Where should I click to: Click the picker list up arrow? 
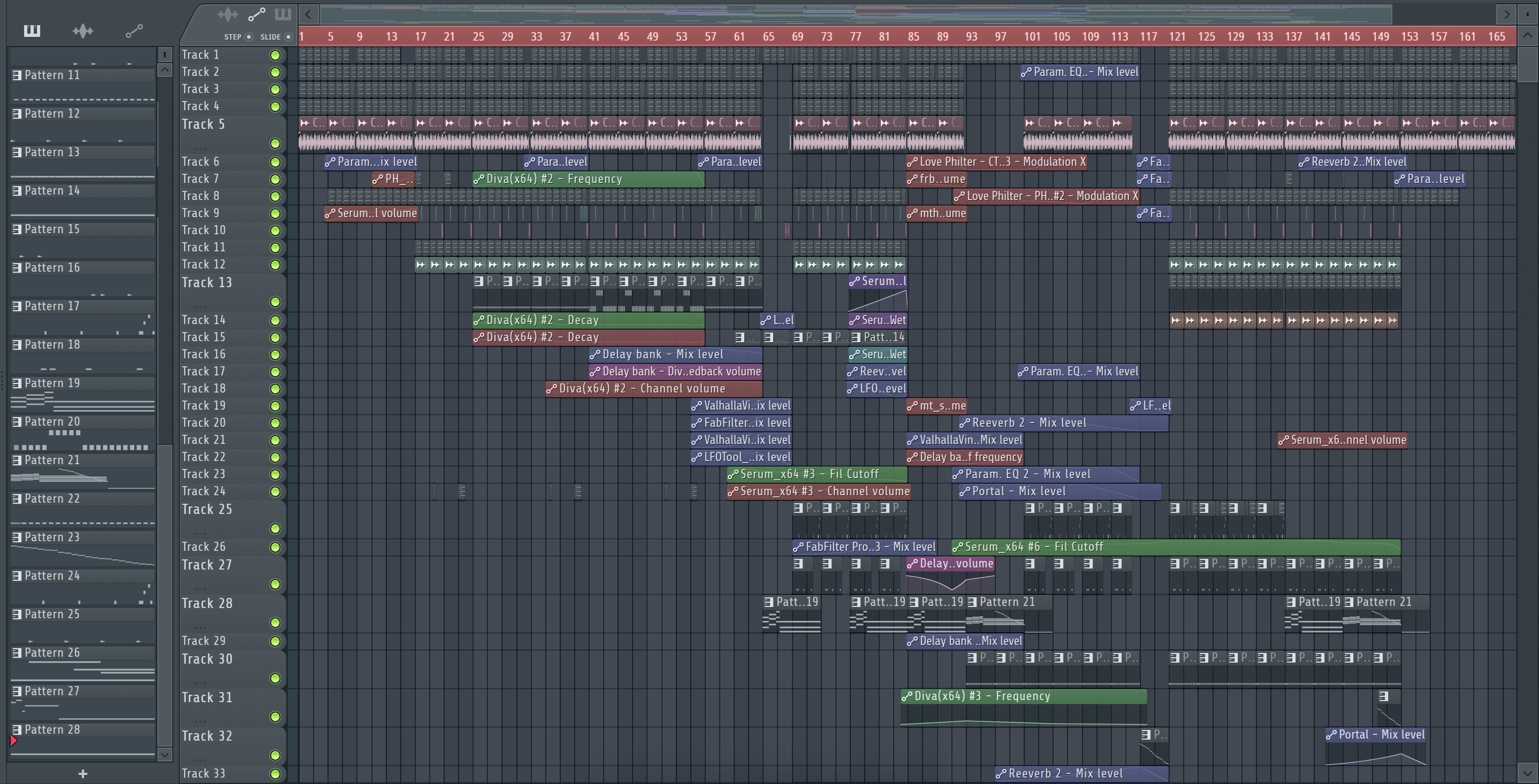(x=165, y=70)
